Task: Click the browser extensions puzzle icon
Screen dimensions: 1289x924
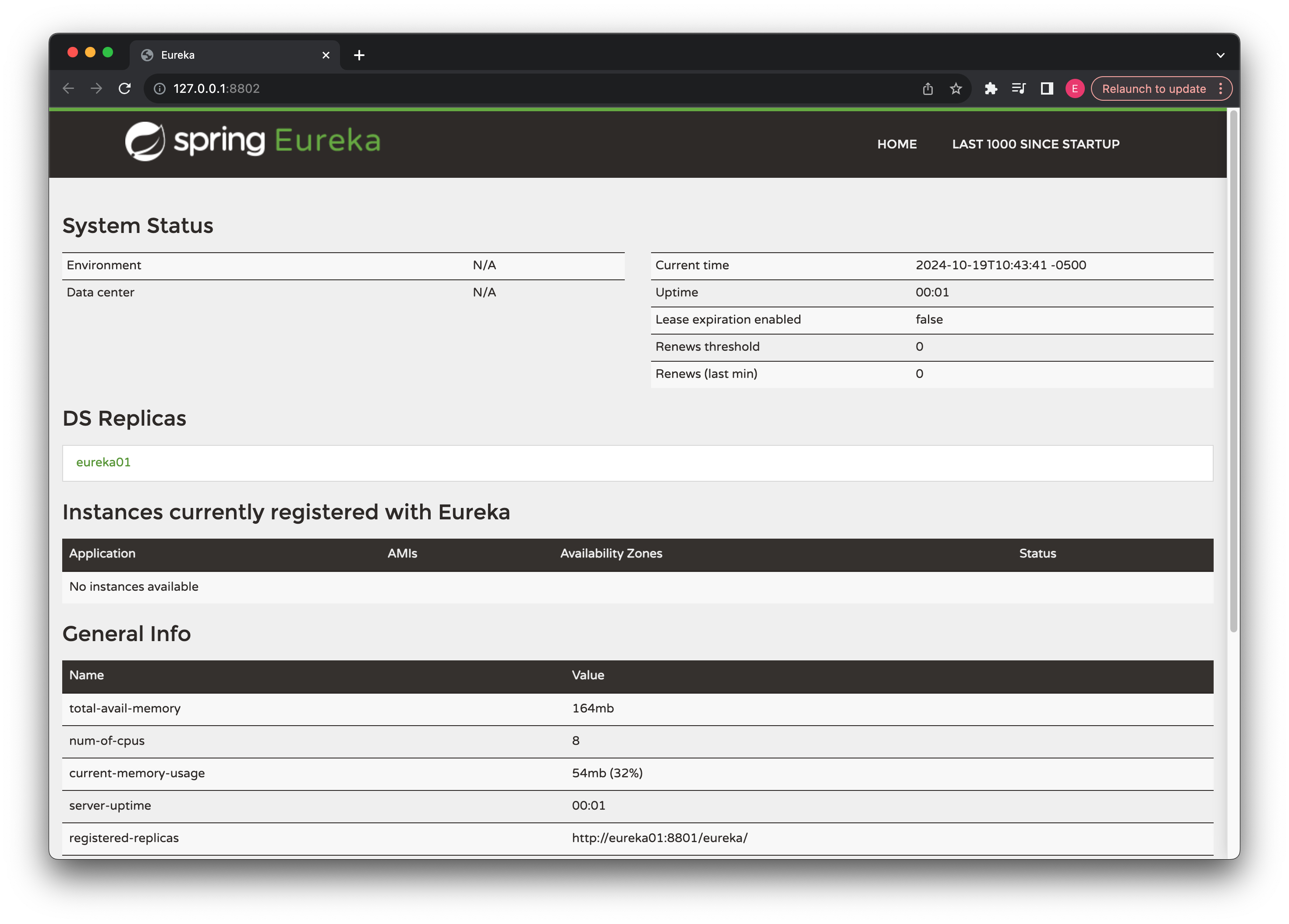Action: pyautogui.click(x=990, y=89)
